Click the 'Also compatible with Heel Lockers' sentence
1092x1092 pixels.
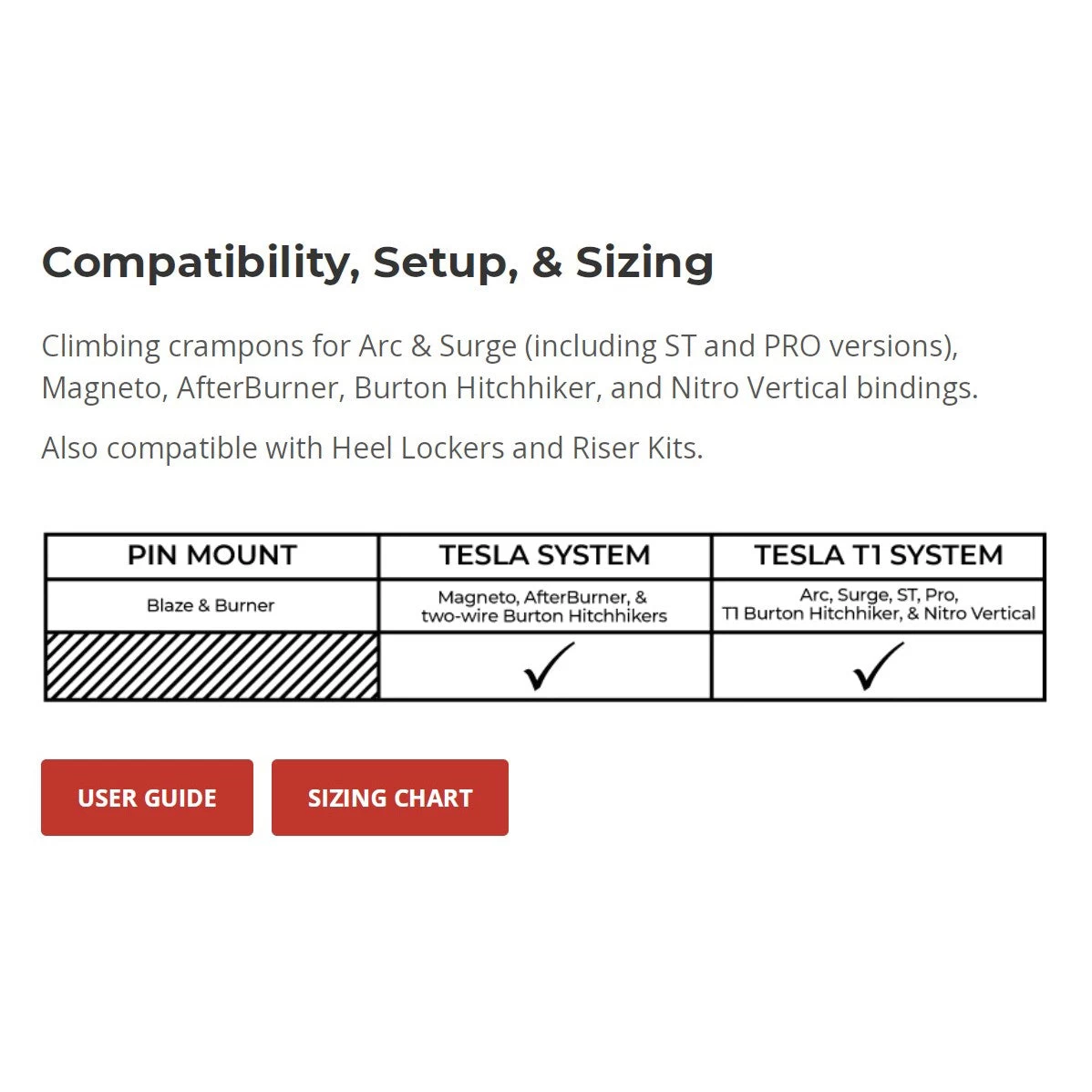point(372,448)
